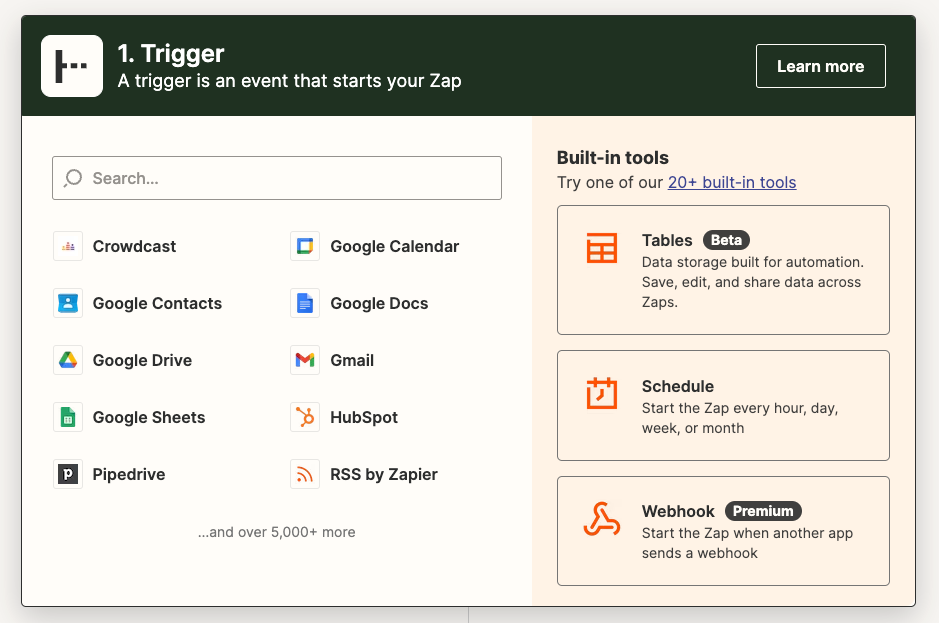This screenshot has height=623, width=939.
Task: Click the Premium badge next to Webhook
Action: [x=763, y=511]
